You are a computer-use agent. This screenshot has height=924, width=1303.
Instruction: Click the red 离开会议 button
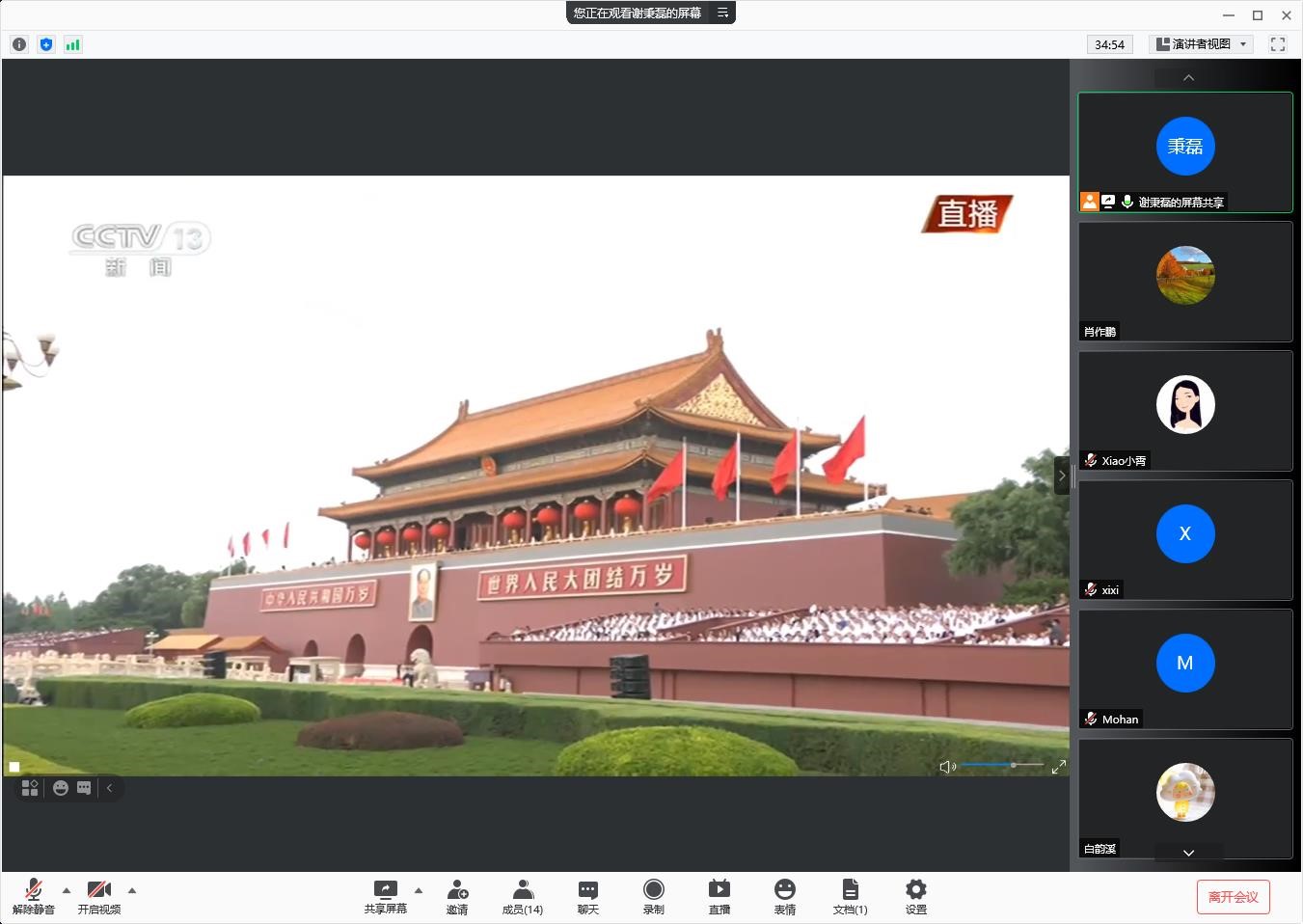coord(1233,897)
